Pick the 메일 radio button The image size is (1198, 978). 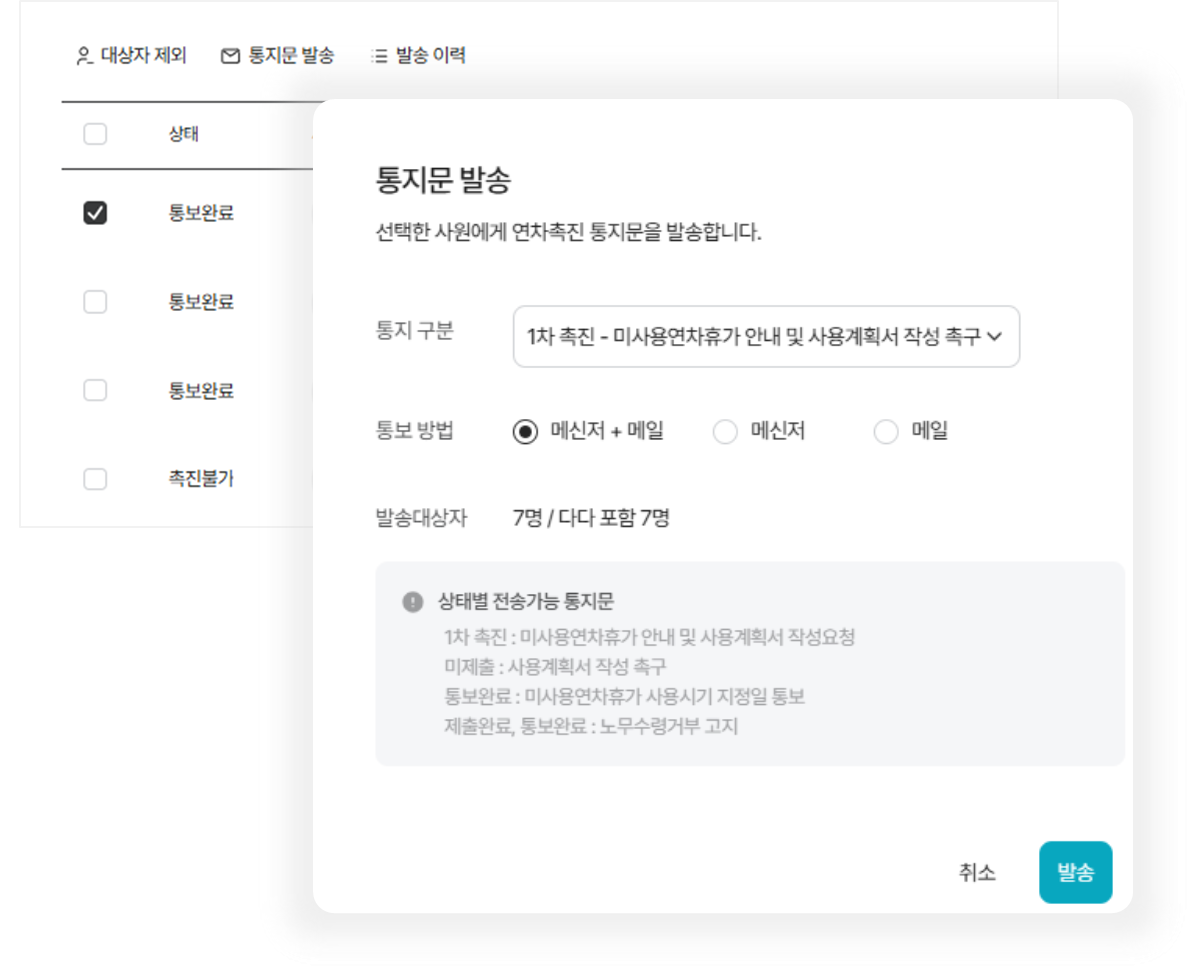pyautogui.click(x=886, y=432)
